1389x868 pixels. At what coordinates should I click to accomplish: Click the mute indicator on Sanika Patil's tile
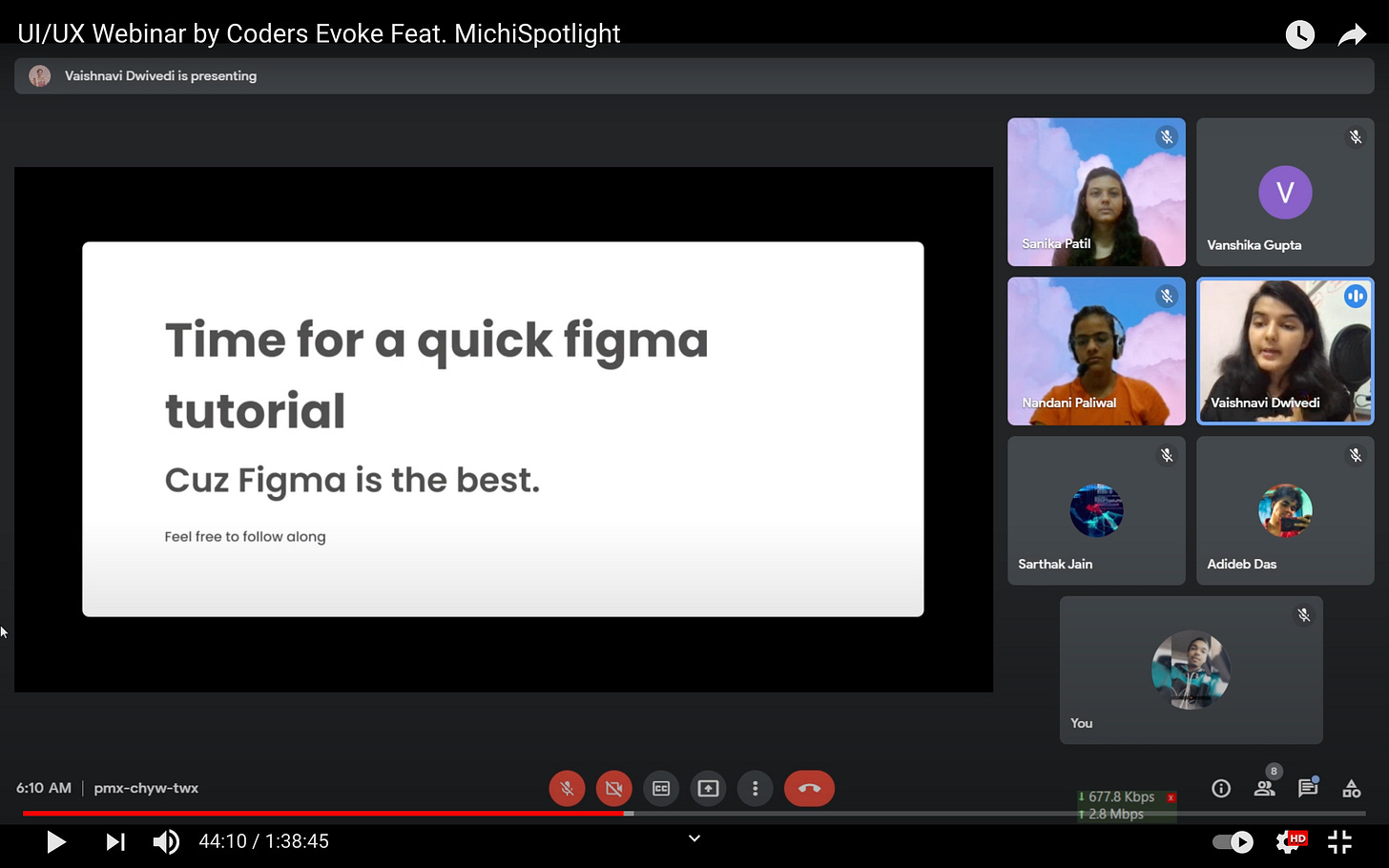(x=1167, y=137)
